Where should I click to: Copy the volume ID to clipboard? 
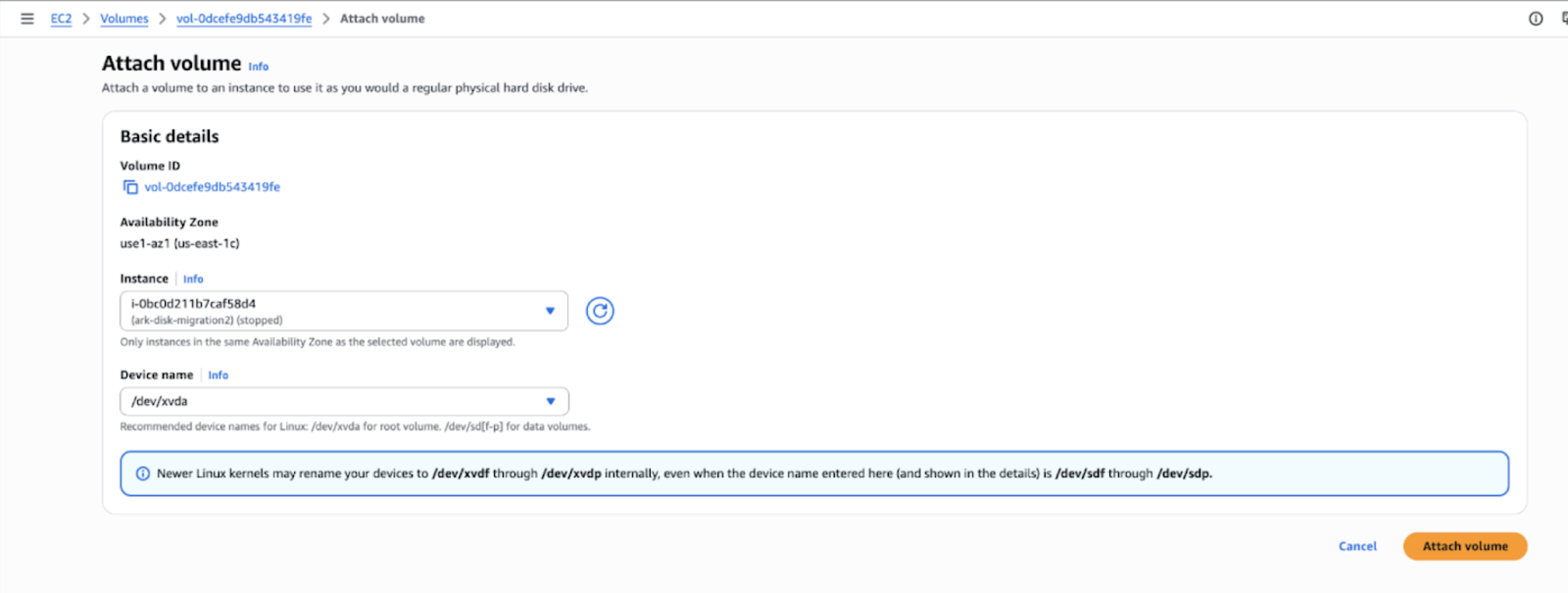pyautogui.click(x=130, y=187)
